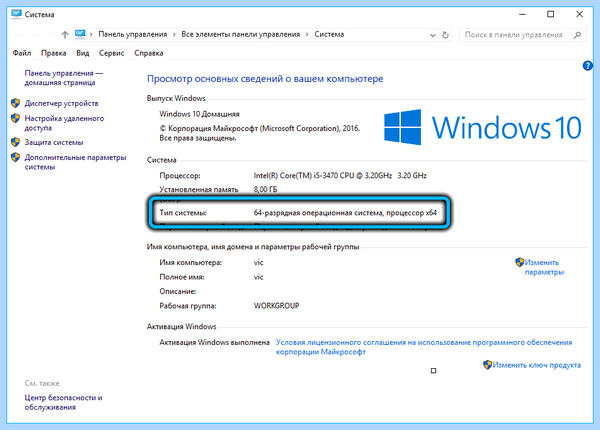Screen dimensions: 600x430
Task: Click the Windows 10 logo
Action: (483, 127)
